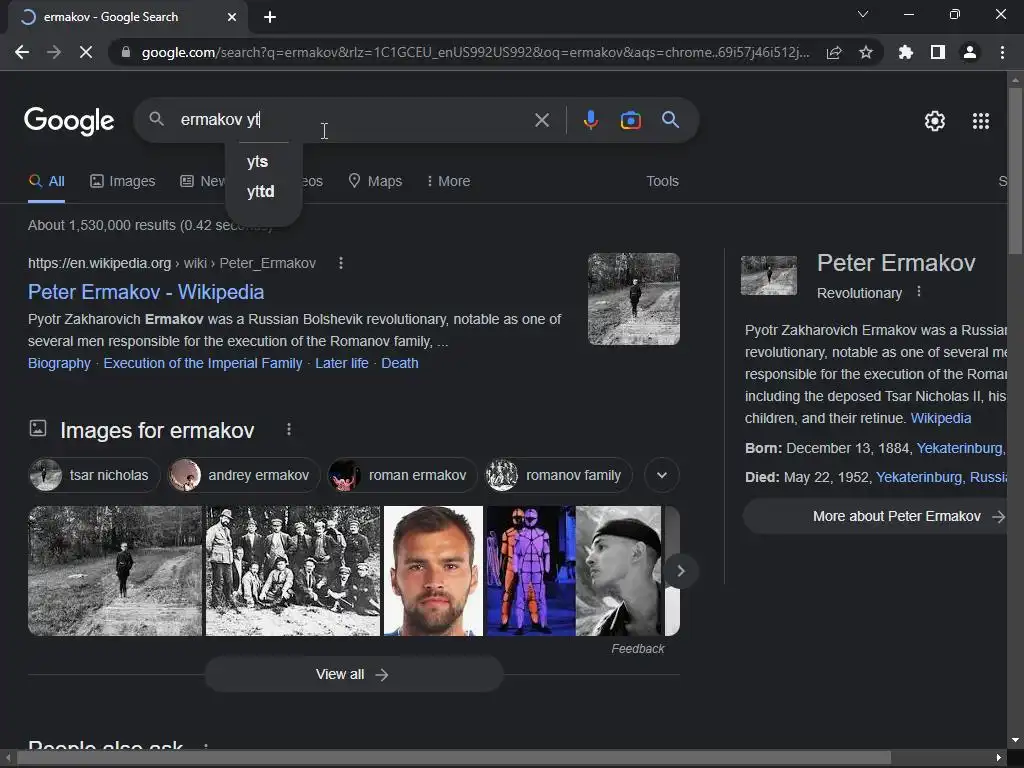Open the man on dirt road image
Viewport: 1024px width, 768px height.
(115, 571)
